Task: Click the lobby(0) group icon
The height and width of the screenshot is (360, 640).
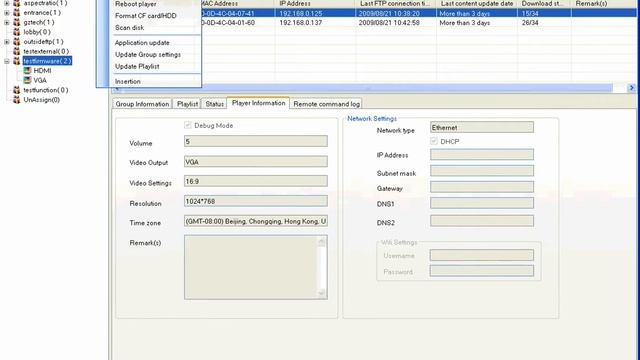Action: click(17, 32)
